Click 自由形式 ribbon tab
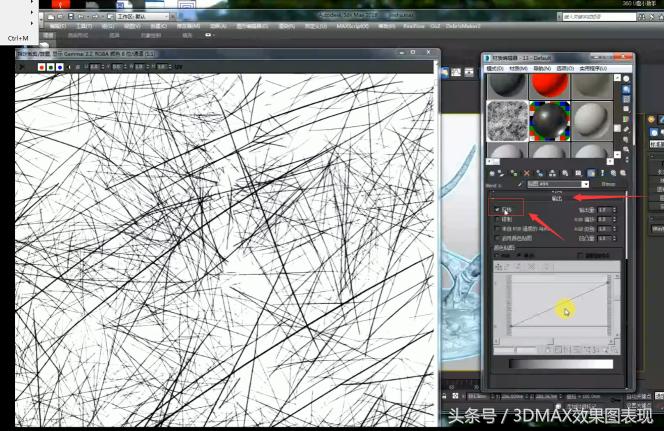 [78, 36]
